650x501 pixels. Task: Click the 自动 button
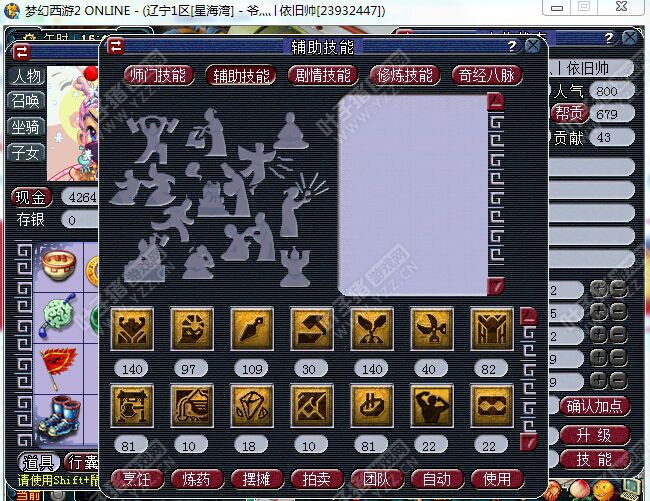(x=437, y=479)
